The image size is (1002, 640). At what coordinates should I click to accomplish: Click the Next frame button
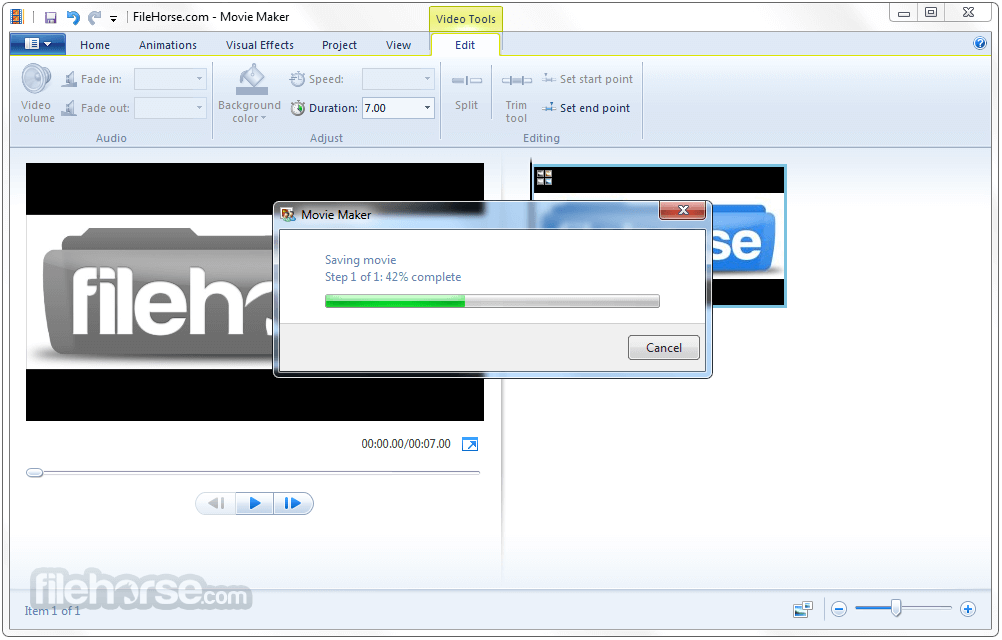293,503
